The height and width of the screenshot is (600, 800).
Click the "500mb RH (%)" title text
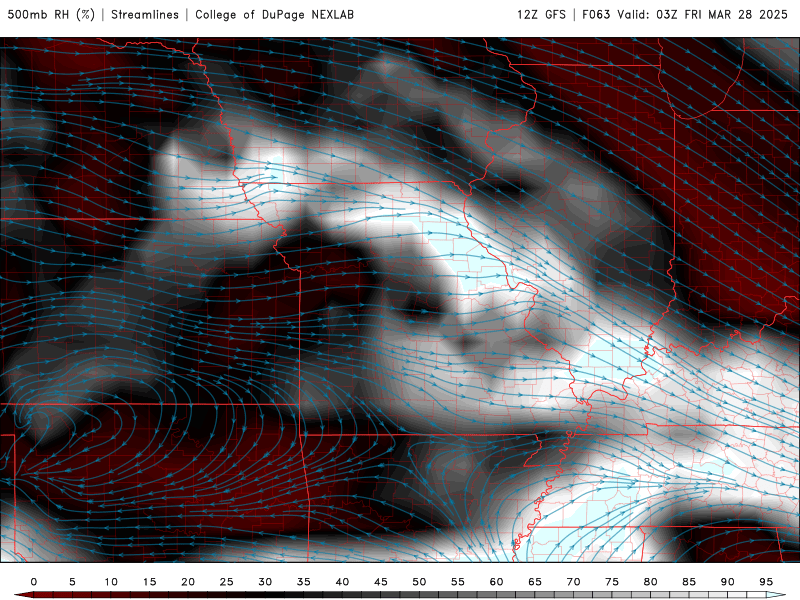(51, 14)
